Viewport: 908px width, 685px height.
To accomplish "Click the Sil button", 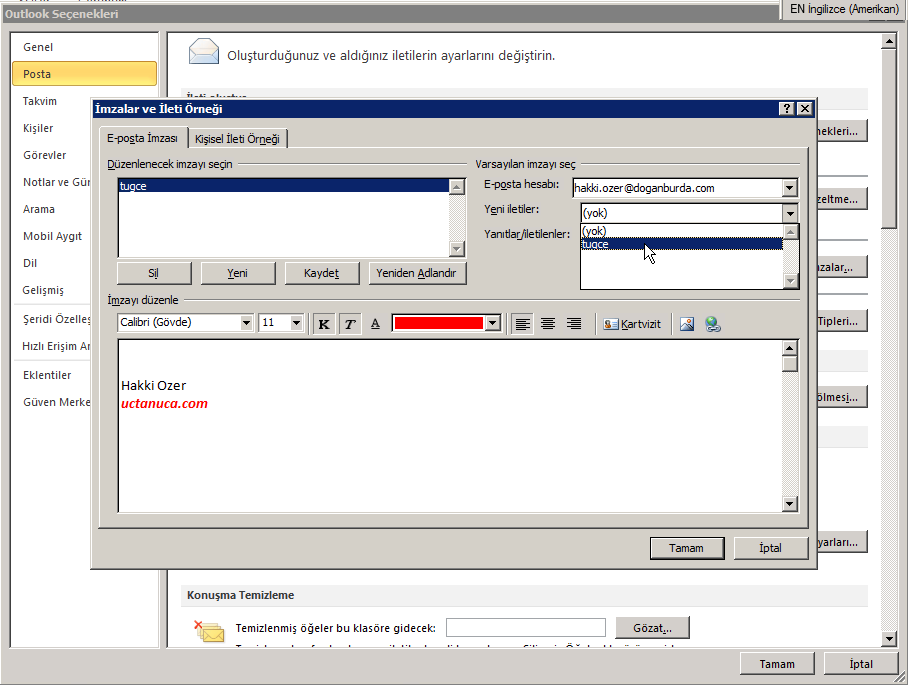I will coord(153,273).
